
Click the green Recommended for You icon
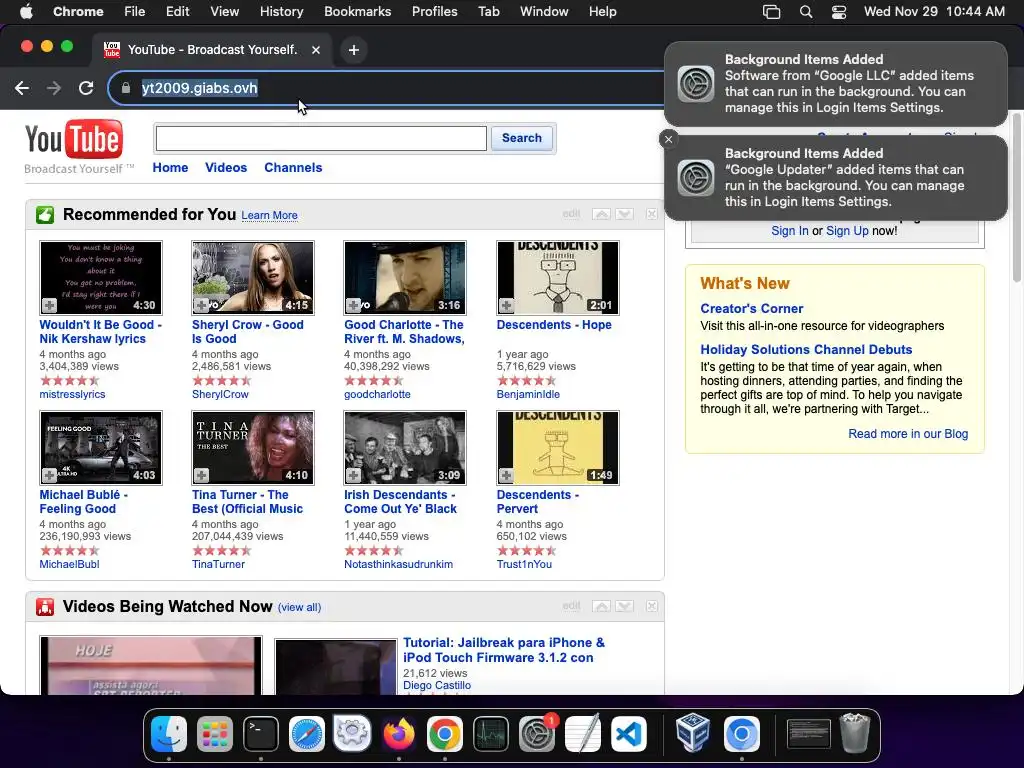coord(45,214)
